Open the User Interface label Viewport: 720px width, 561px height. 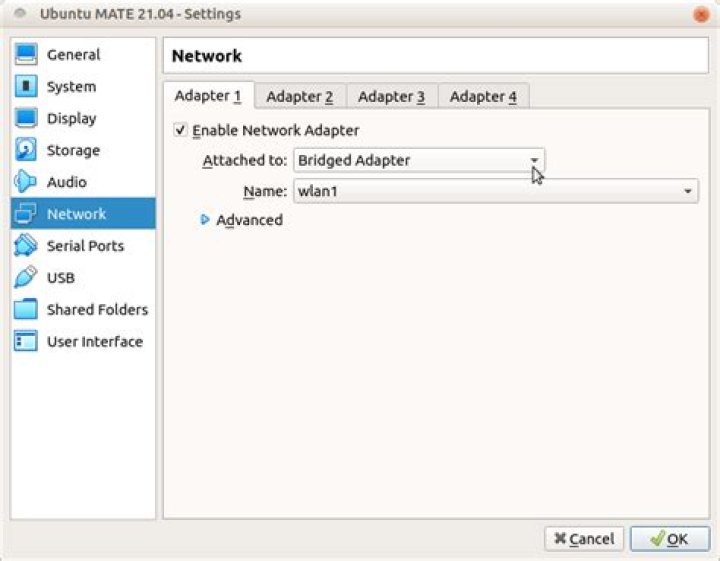click(95, 342)
